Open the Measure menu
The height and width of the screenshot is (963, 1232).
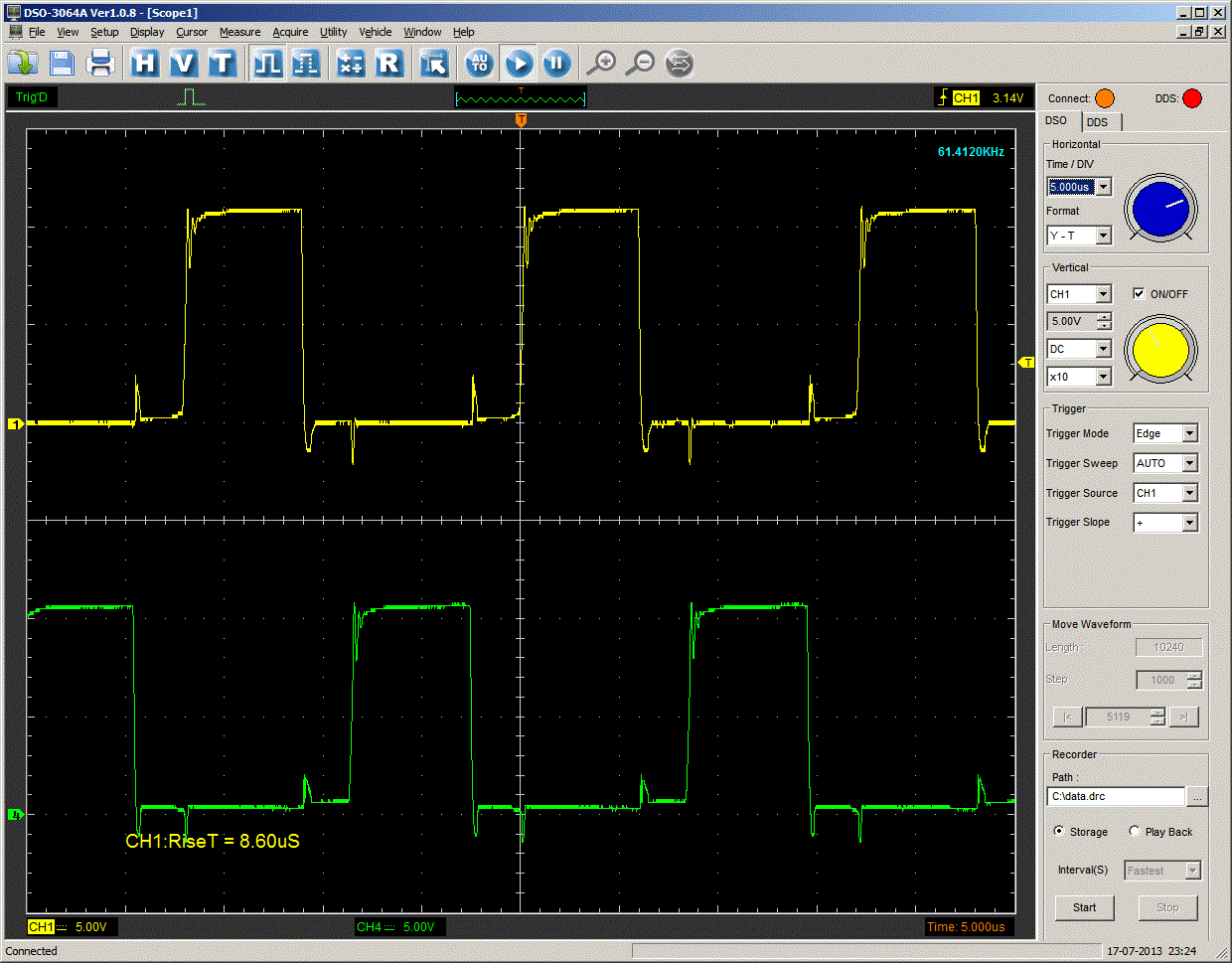tap(239, 32)
